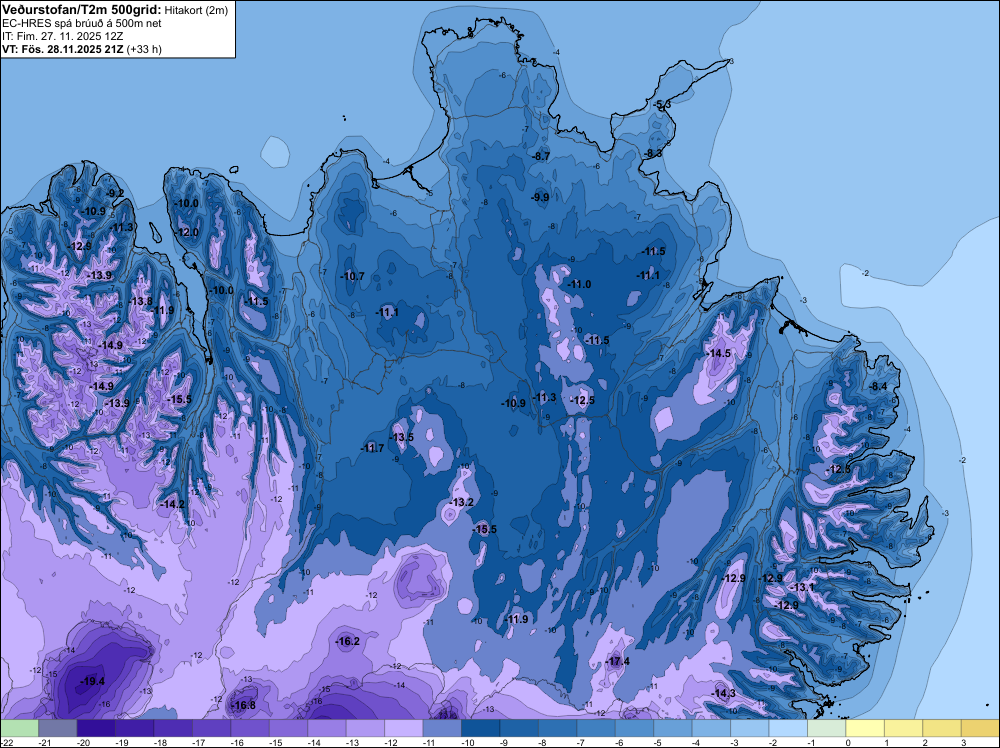Click the legend swatch labeled -7
The height and width of the screenshot is (748, 1000).
click(596, 728)
